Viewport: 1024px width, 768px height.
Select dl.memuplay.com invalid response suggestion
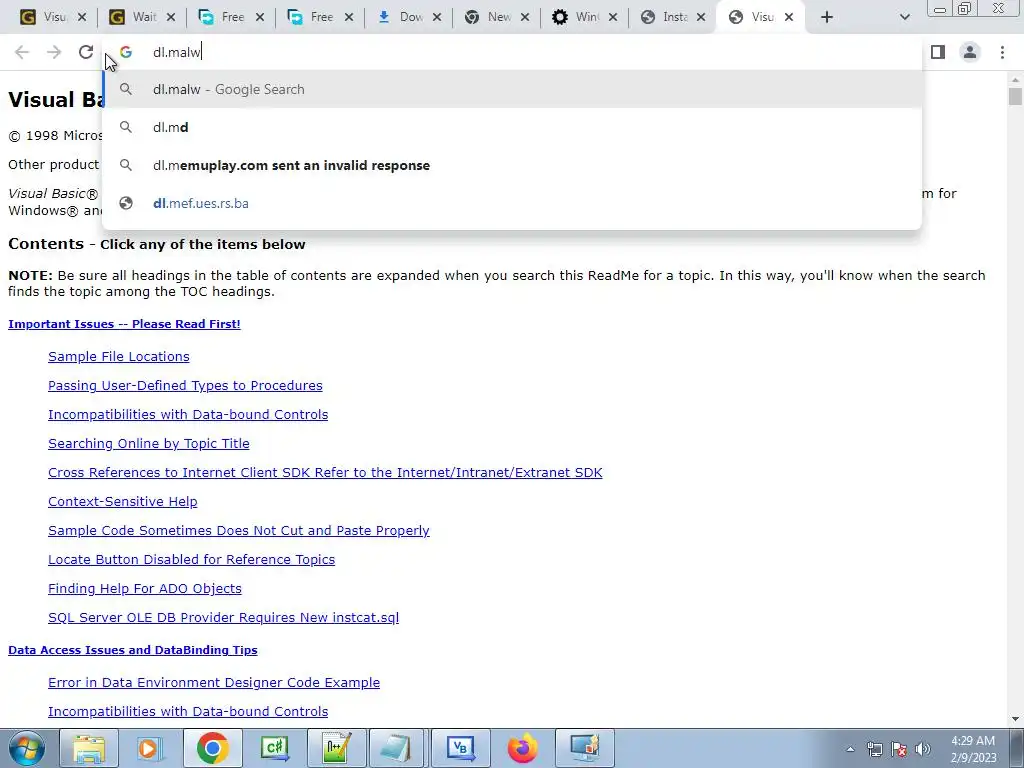tap(512, 165)
